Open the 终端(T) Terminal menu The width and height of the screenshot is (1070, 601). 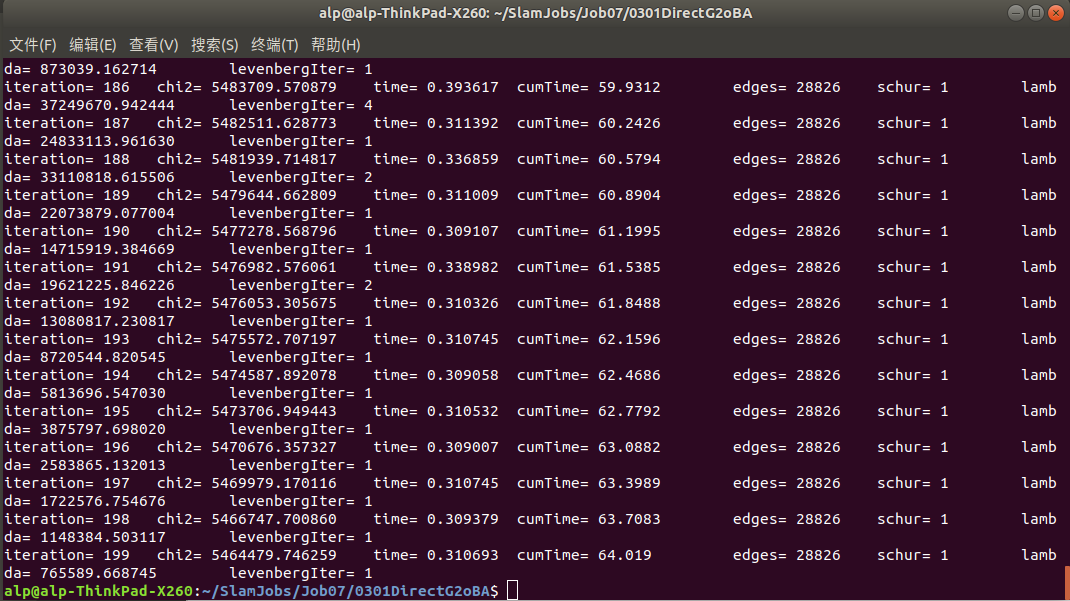(274, 45)
